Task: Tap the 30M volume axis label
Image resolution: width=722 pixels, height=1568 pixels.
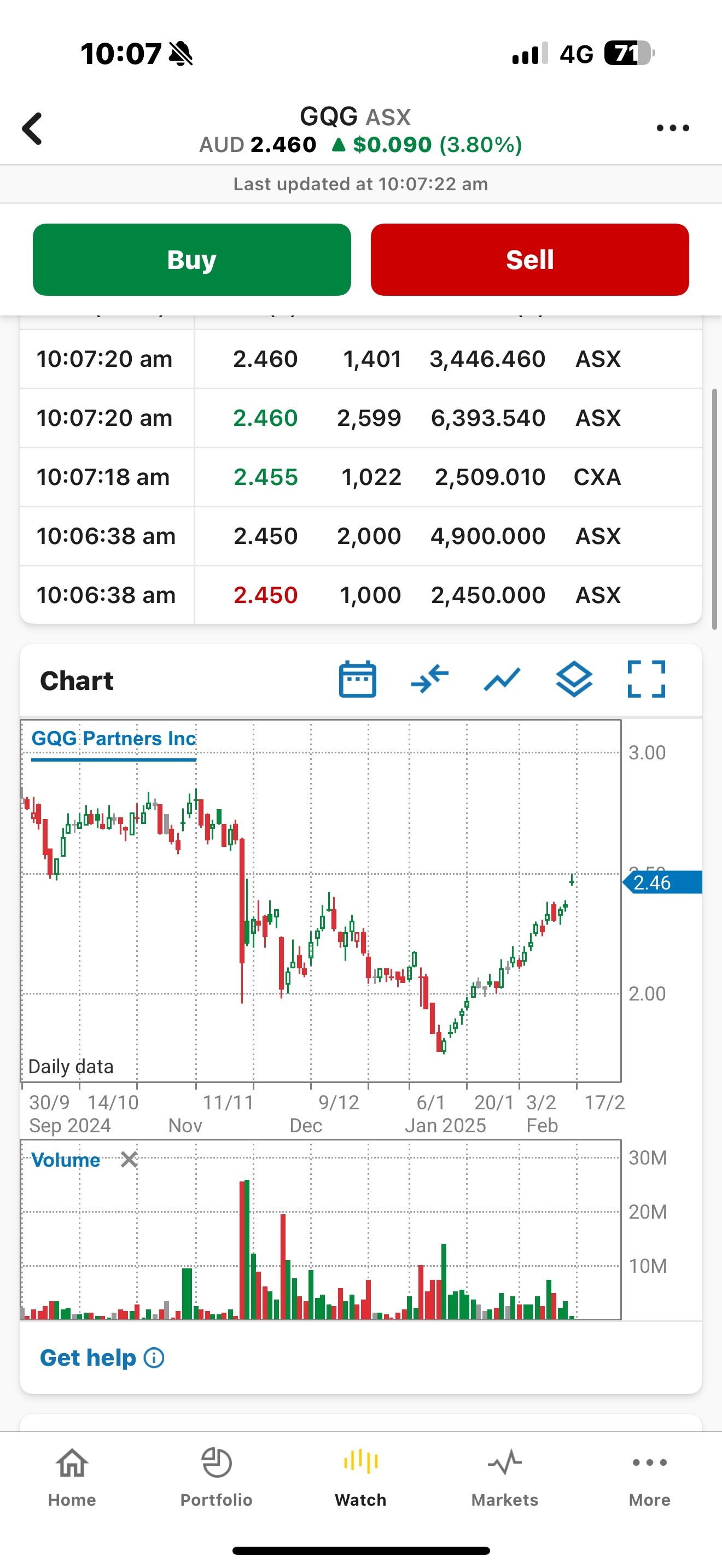Action: point(648,1158)
